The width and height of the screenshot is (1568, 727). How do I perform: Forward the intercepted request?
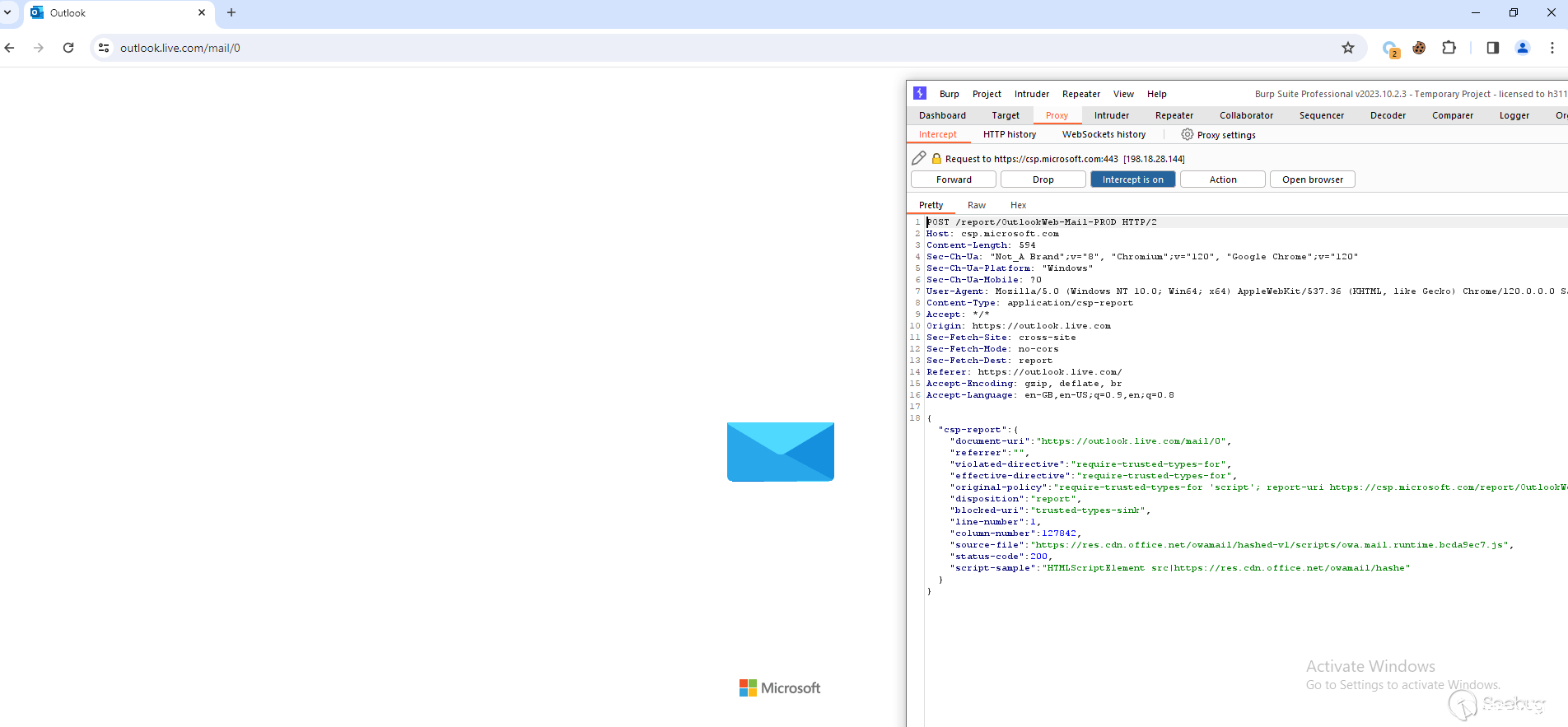point(954,179)
